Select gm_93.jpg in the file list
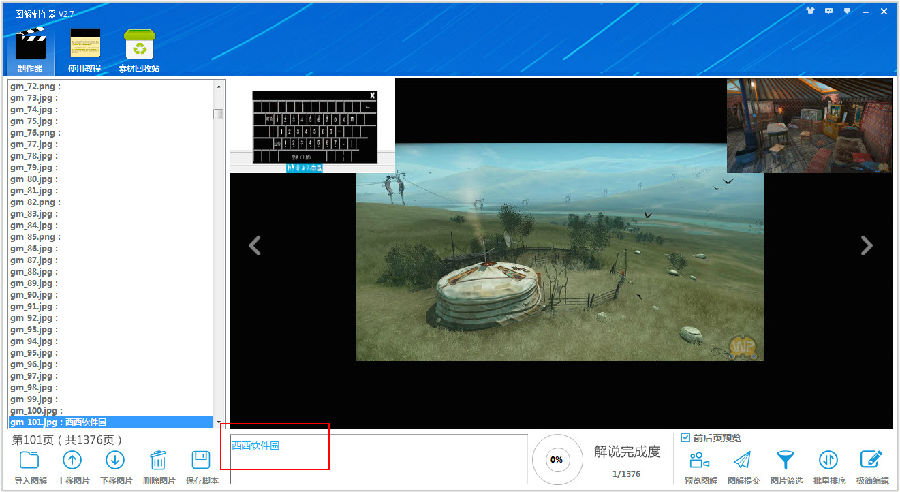 pyautogui.click(x=34, y=330)
